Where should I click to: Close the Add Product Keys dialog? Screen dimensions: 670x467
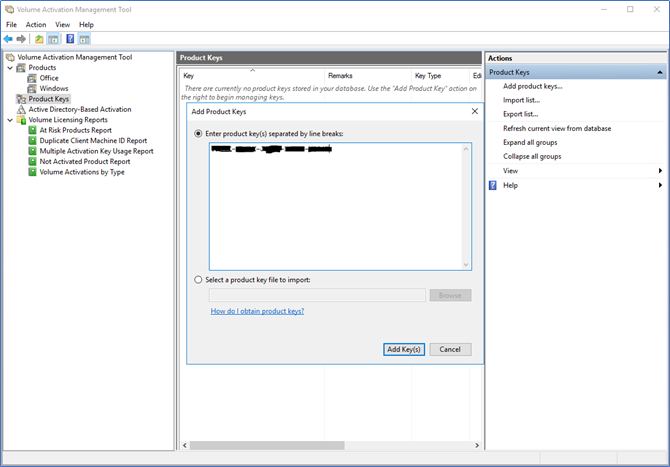475,112
